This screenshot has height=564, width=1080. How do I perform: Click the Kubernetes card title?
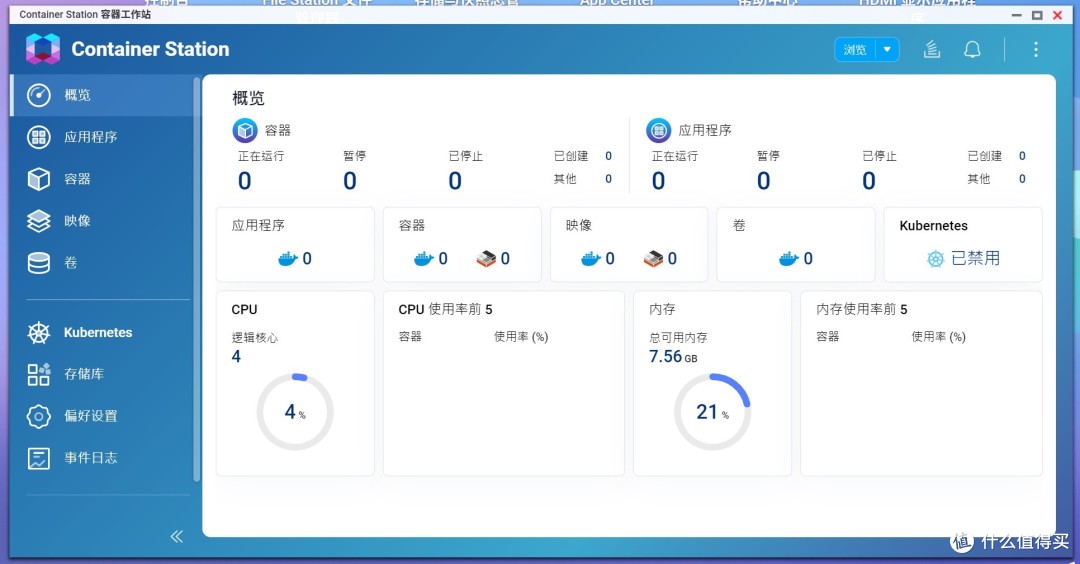click(x=933, y=226)
